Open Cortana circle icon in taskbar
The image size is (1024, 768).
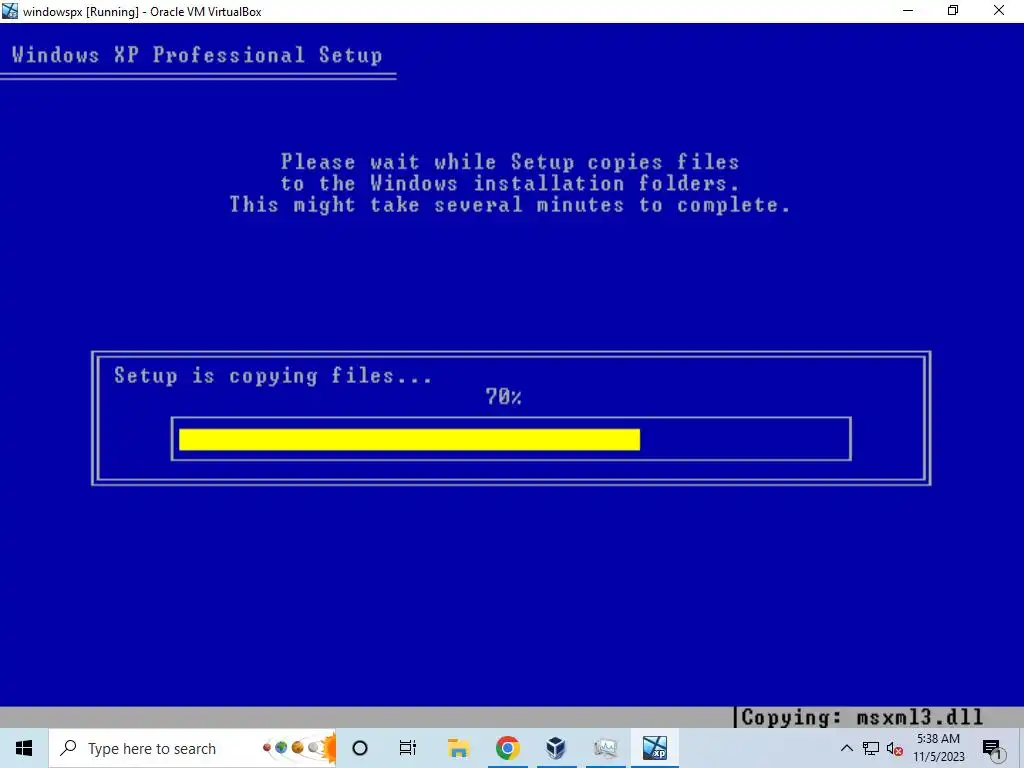[360, 748]
